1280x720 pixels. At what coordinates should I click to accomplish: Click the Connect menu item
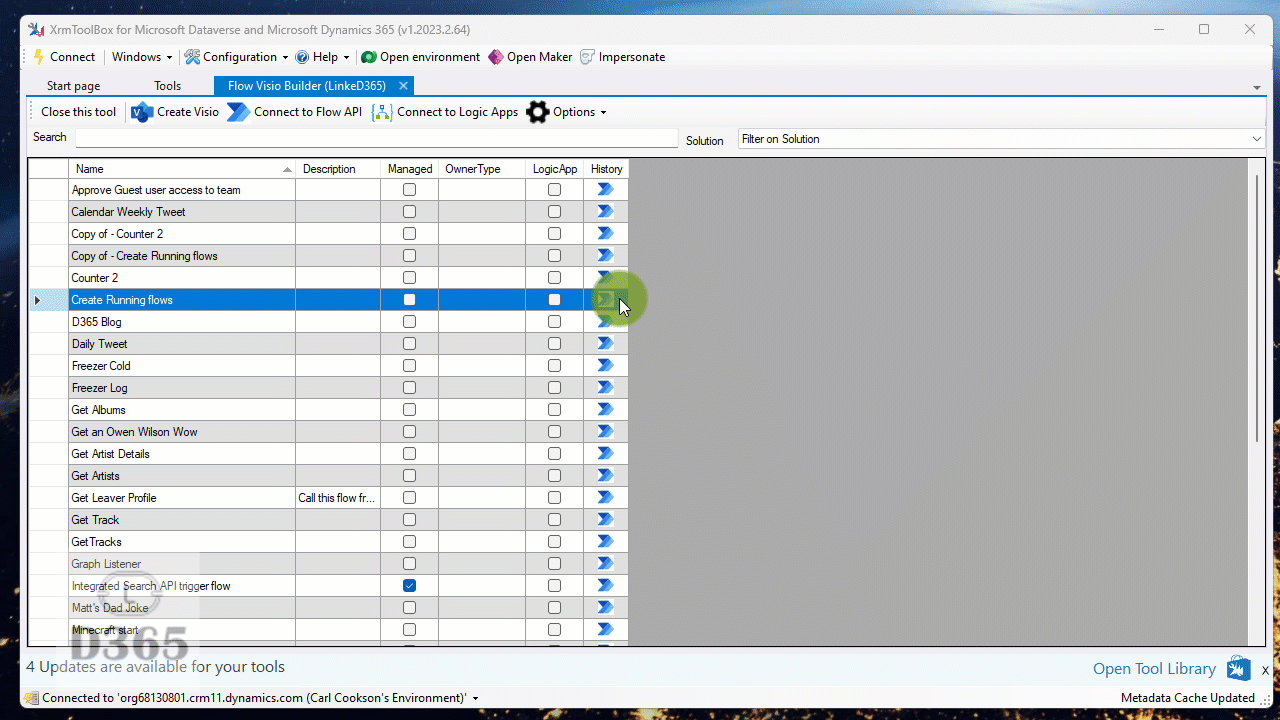coord(64,57)
